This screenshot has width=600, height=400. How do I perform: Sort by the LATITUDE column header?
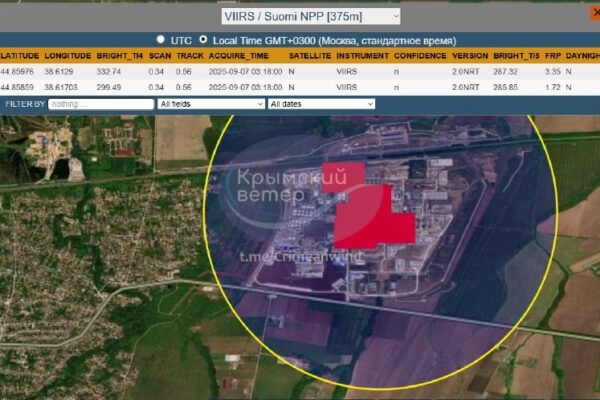coord(20,56)
